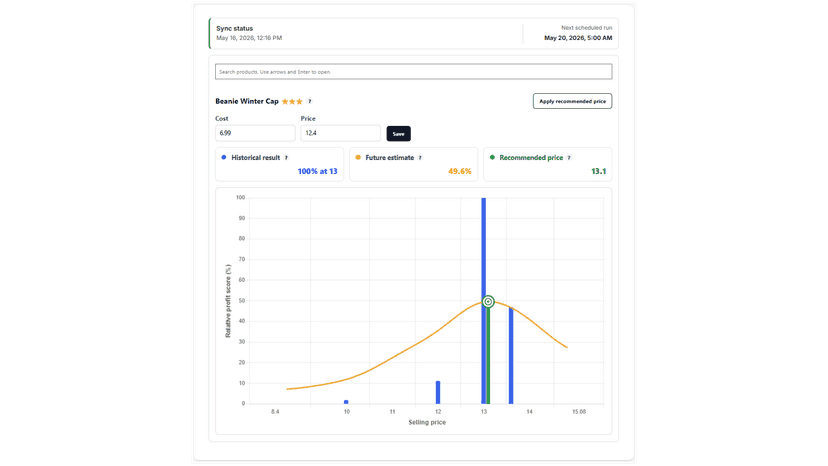
Task: Click the 'Beanie Winter Cap' product title
Action: 247,101
